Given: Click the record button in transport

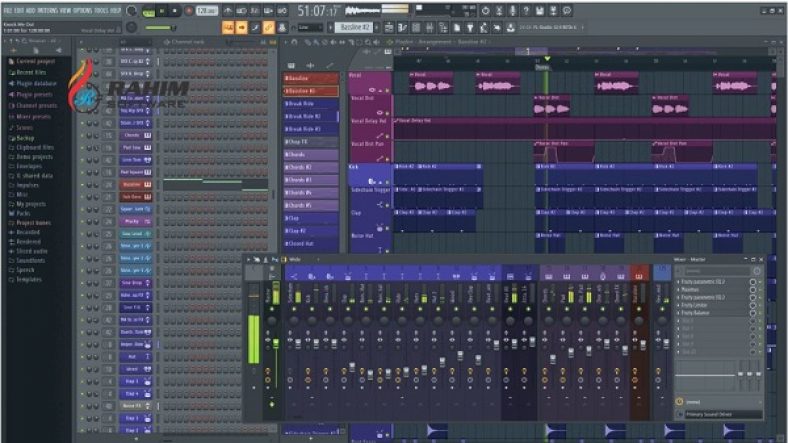Looking at the screenshot, I should click(189, 11).
